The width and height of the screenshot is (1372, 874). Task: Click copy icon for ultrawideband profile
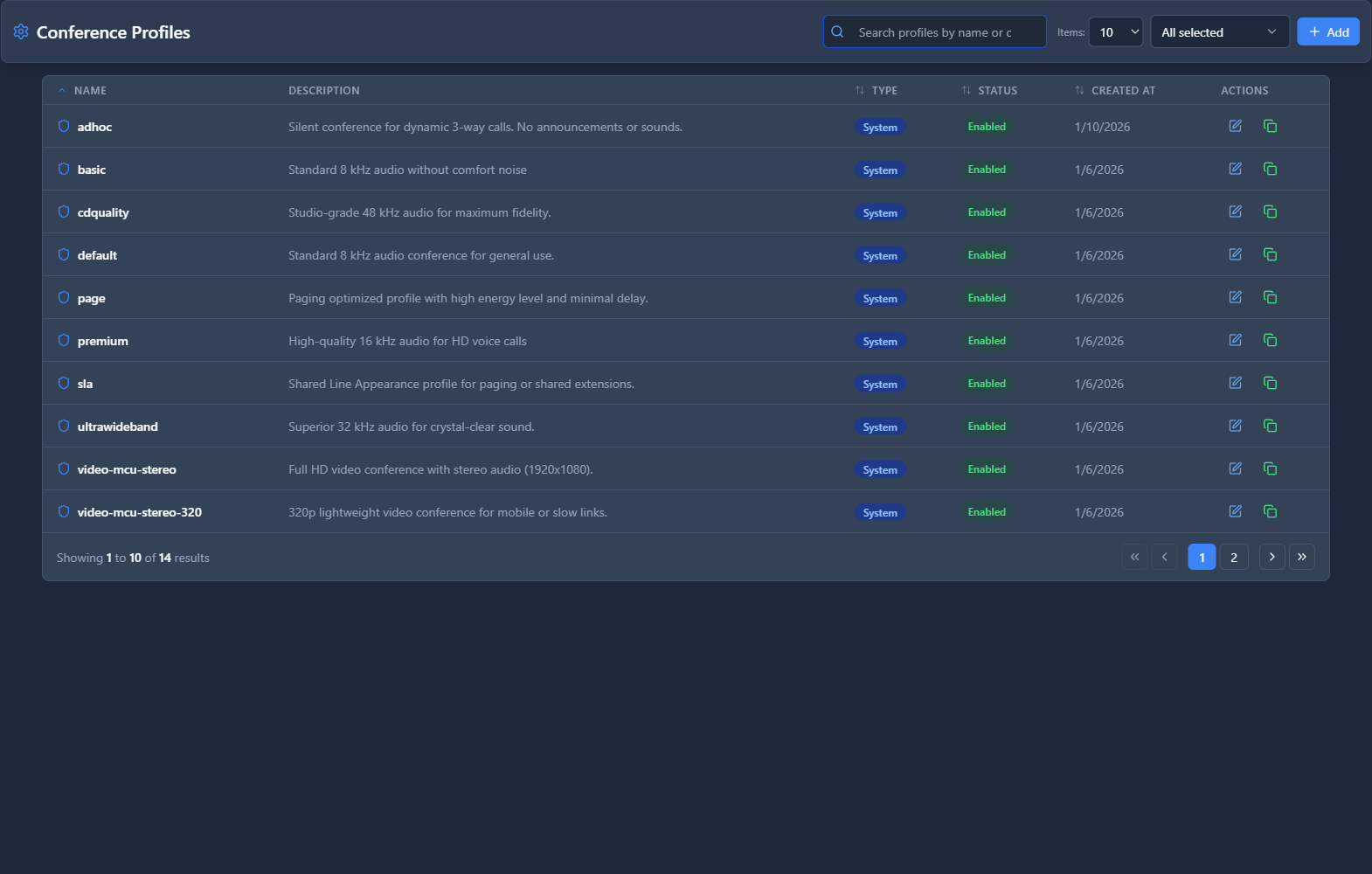click(x=1270, y=426)
